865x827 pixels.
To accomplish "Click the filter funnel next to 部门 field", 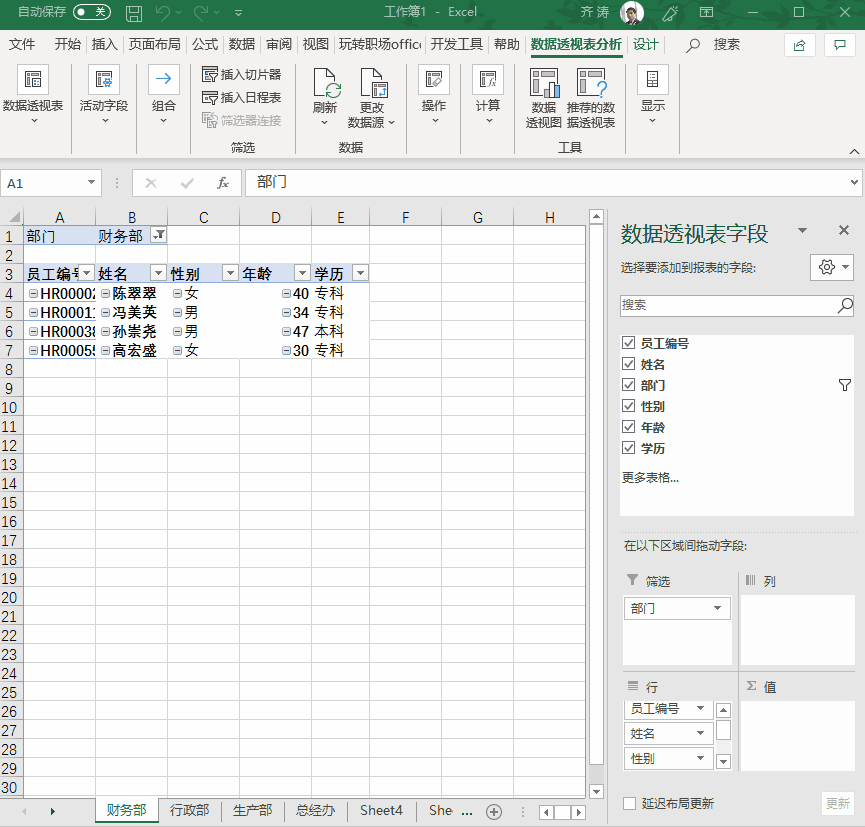I will coord(845,385).
